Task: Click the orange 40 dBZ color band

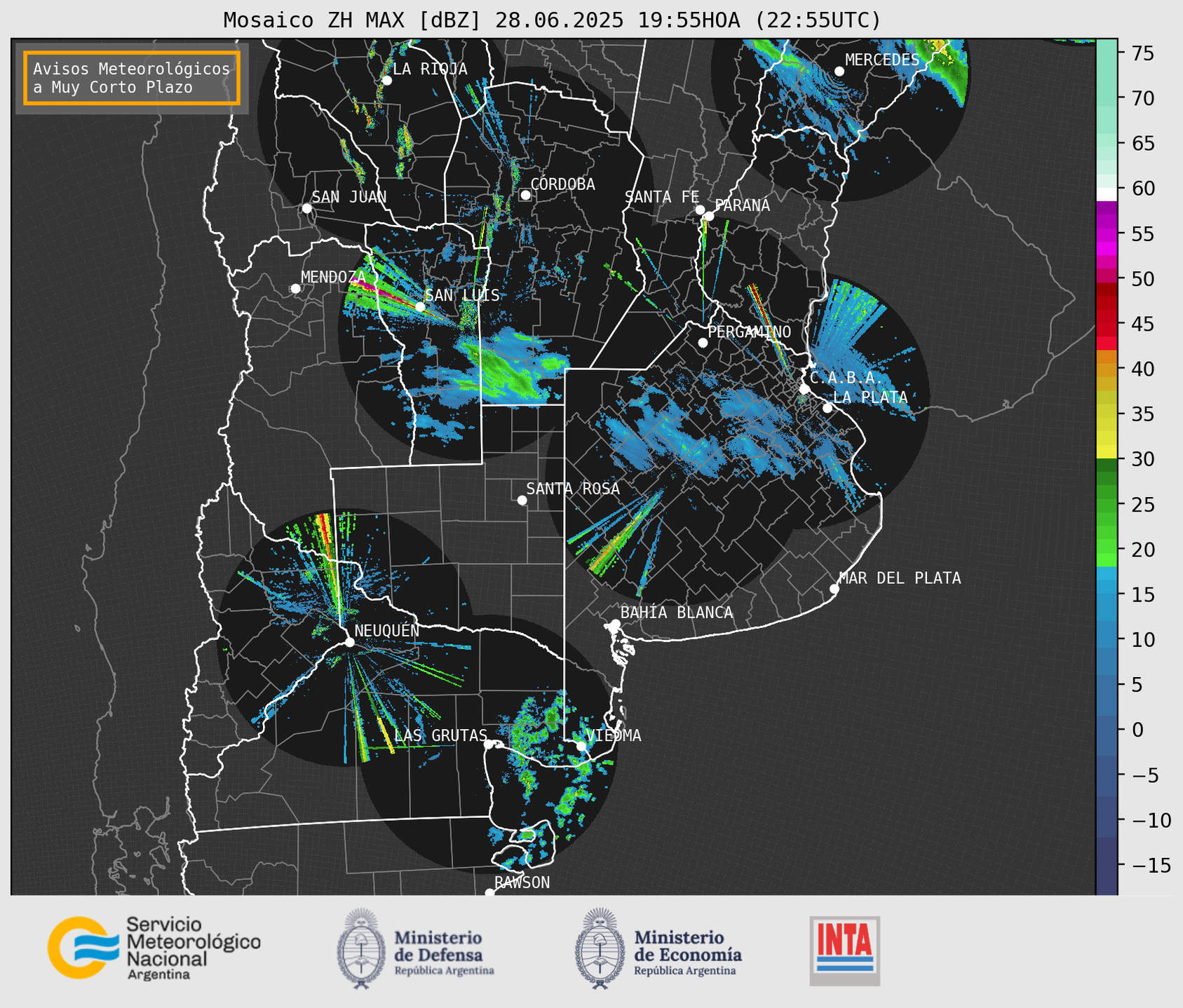Action: [x=1107, y=369]
